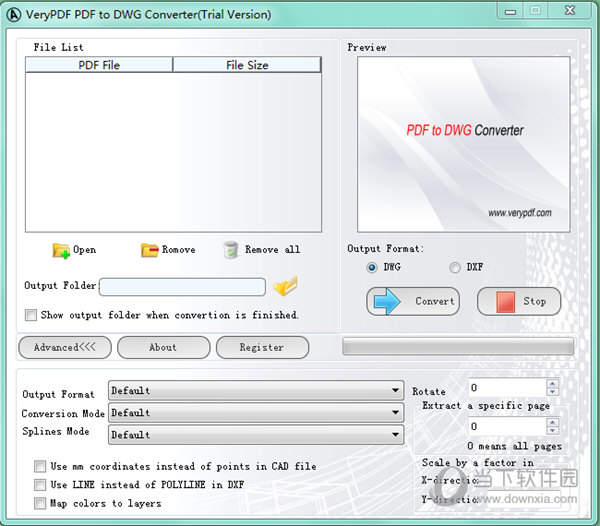Click the conversion progress bar
600x526 pixels.
[x=458, y=346]
